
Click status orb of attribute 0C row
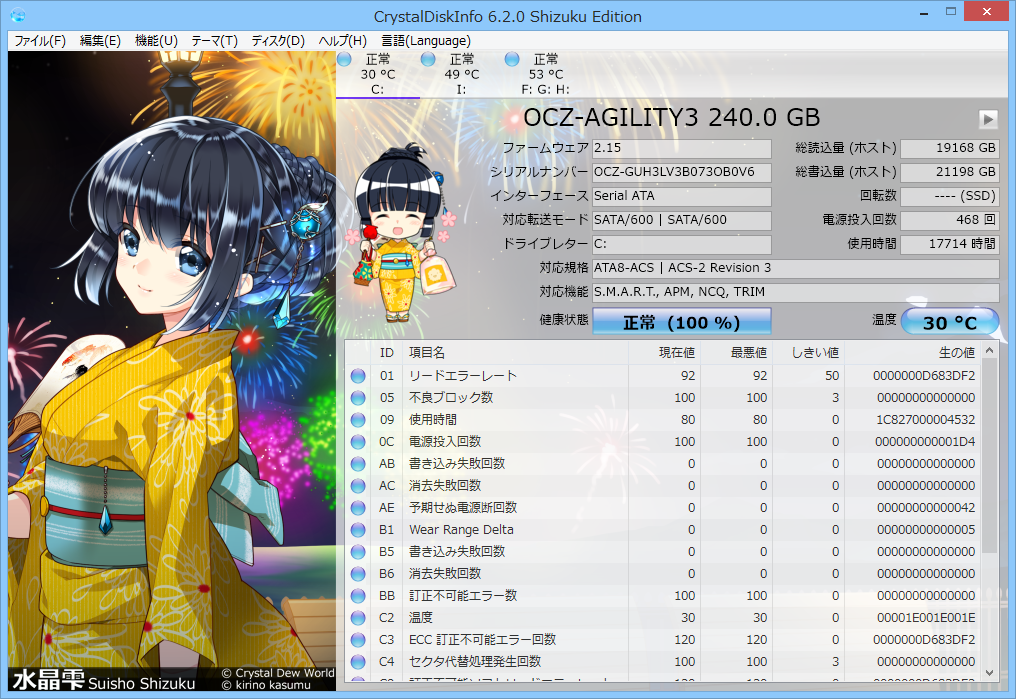tap(358, 442)
